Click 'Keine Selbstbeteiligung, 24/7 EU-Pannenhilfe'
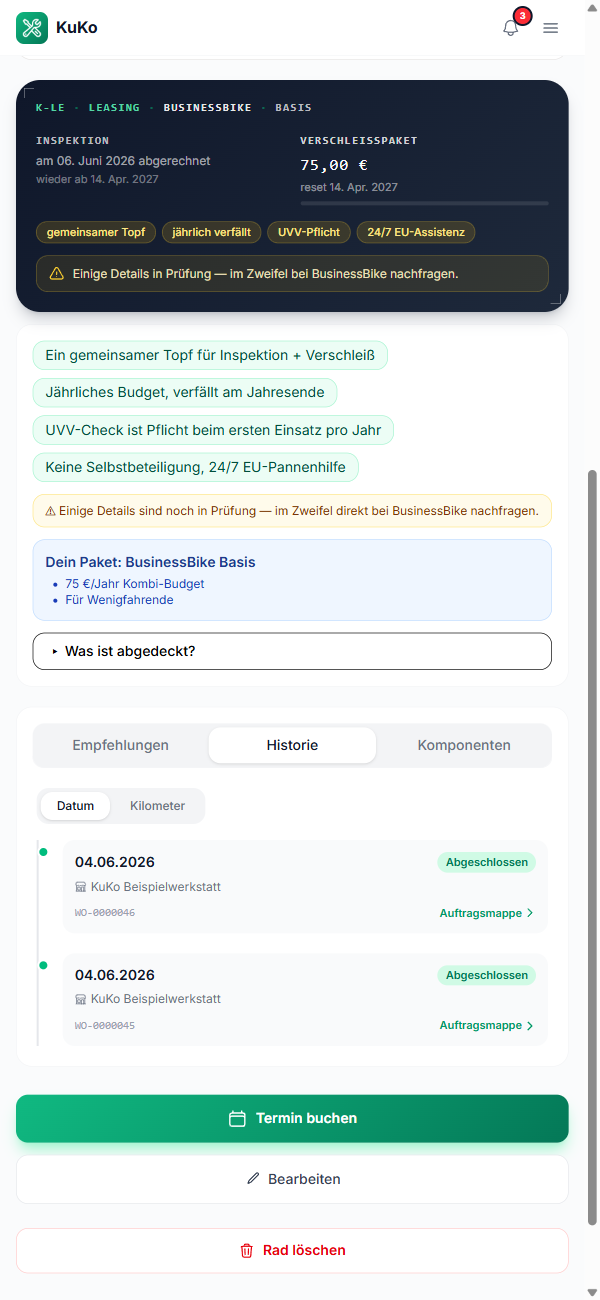This screenshot has width=600, height=1300. click(196, 468)
